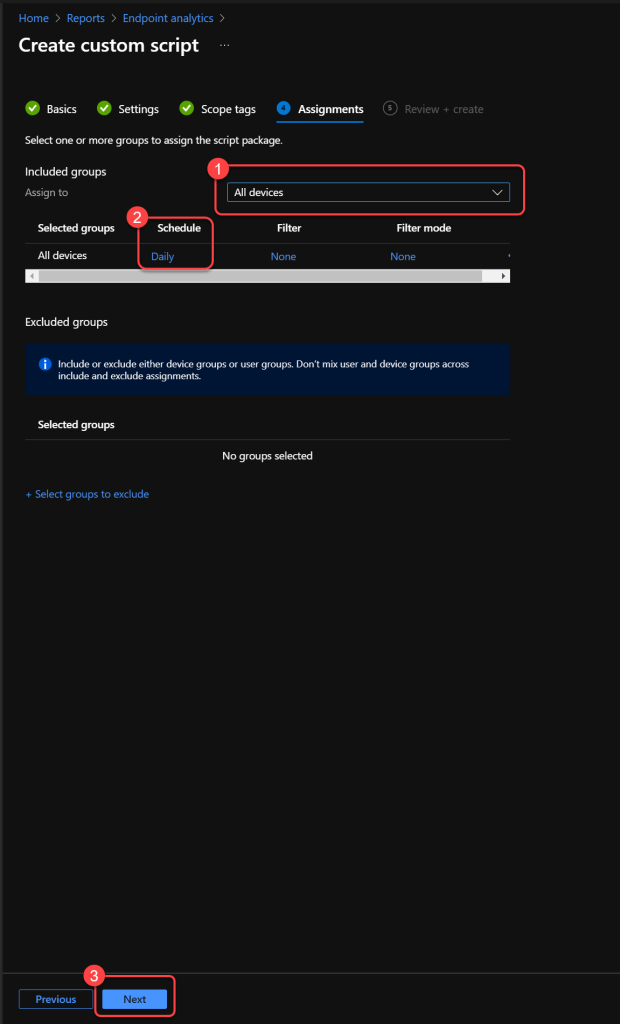Click the blue info icon in banner
The height and width of the screenshot is (1024, 620).
[x=44, y=365]
